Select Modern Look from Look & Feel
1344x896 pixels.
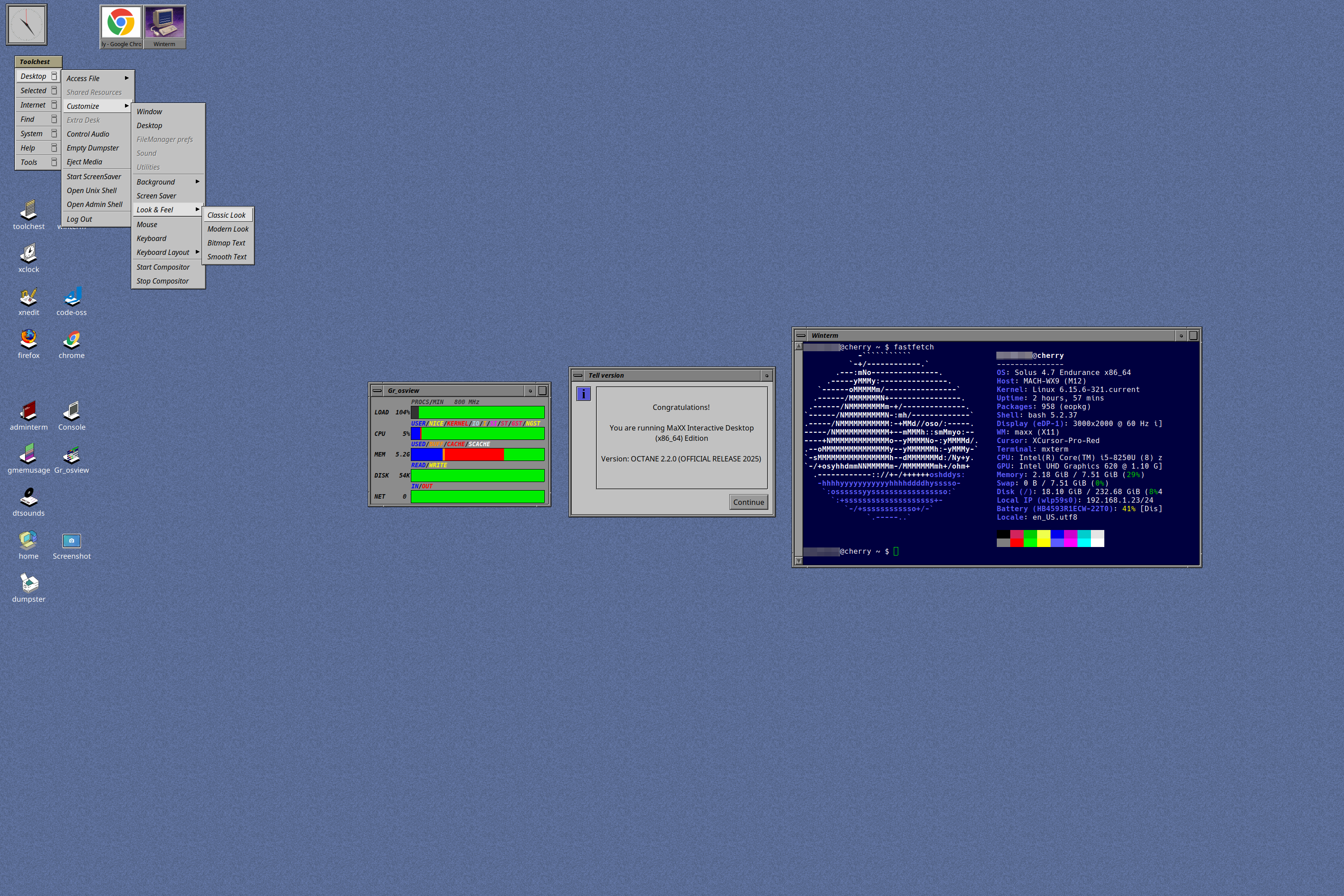(228, 229)
